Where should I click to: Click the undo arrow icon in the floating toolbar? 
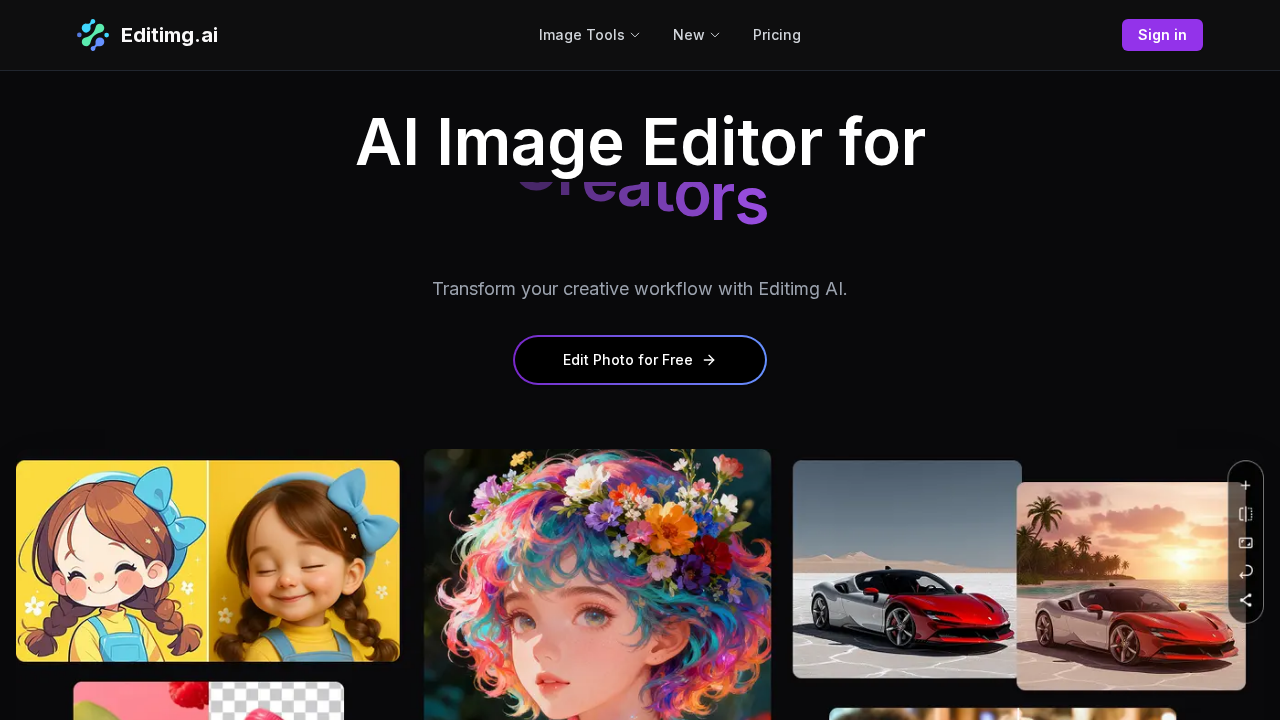pos(1245,571)
